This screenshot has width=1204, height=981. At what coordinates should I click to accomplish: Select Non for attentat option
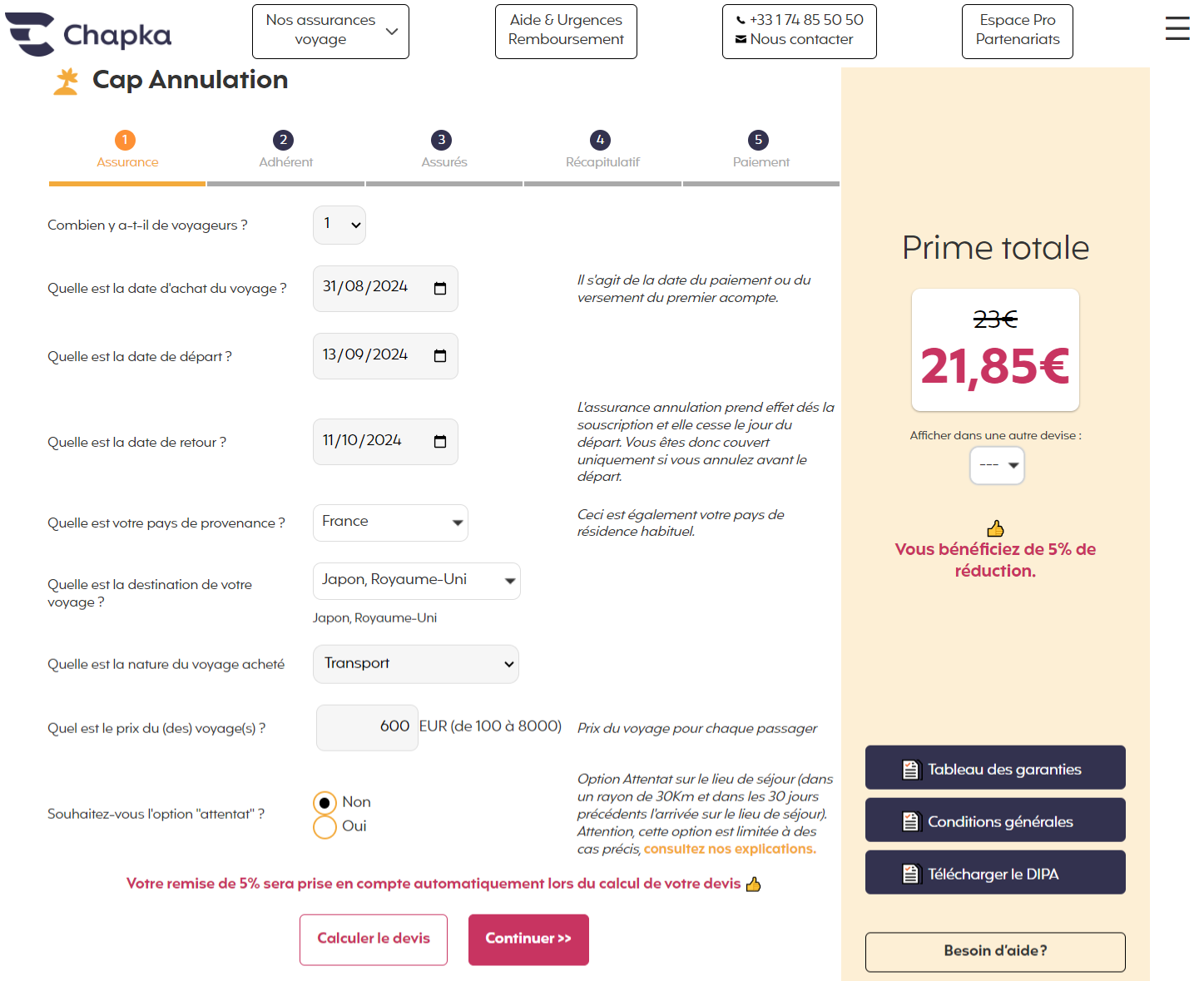[x=325, y=803]
